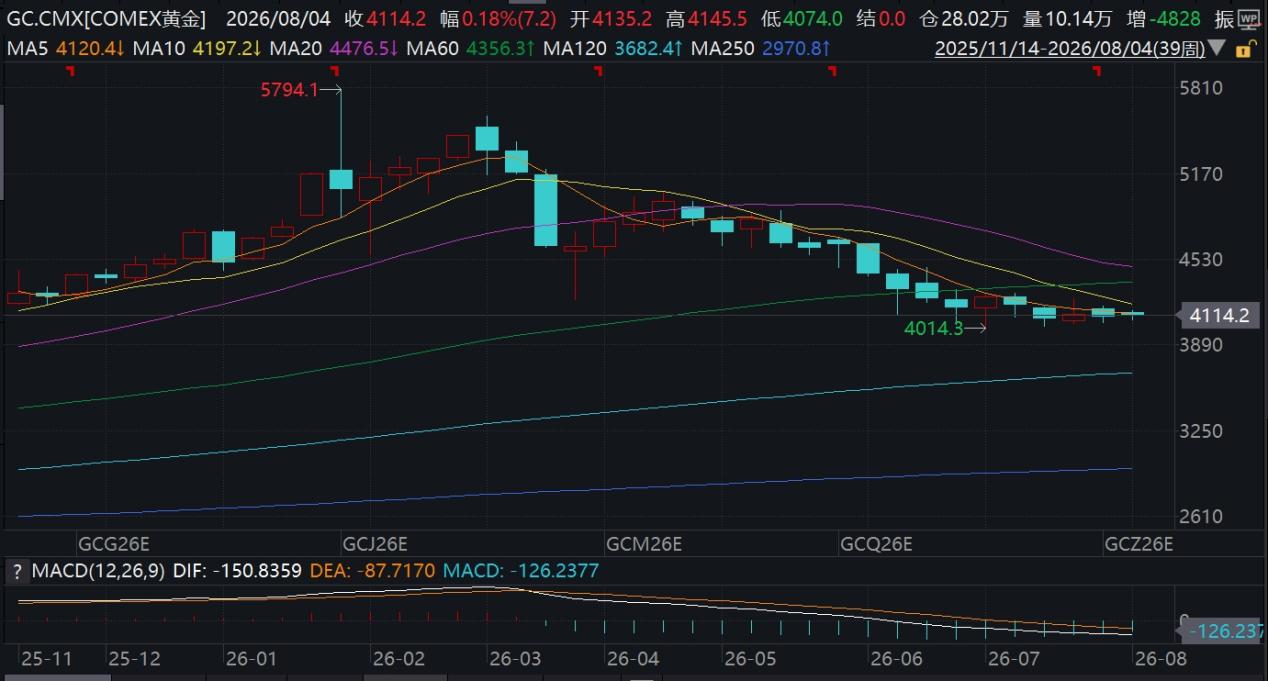The height and width of the screenshot is (681, 1268).
Task: Click the opening price 开4135.2 in header
Action: [x=612, y=19]
